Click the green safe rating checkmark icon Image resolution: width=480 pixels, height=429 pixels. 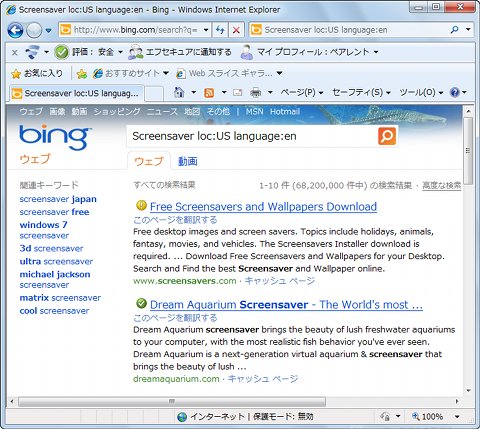(62, 52)
